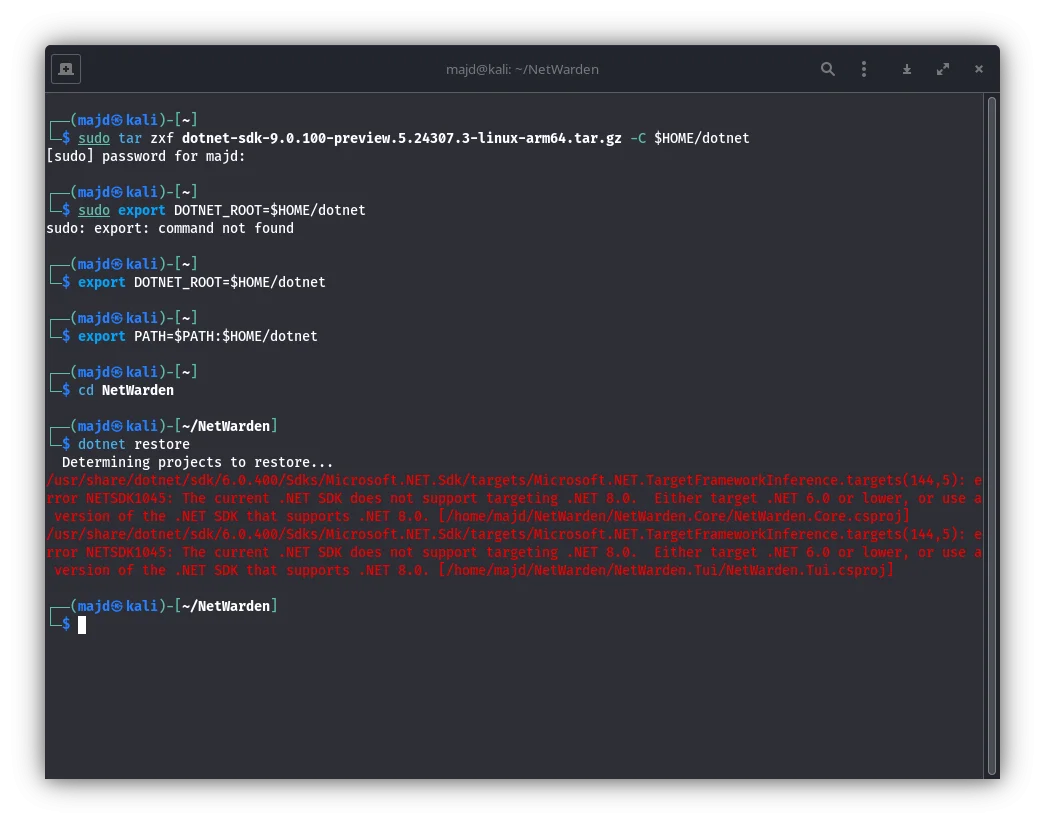Maximize the terminal window
The image size is (1045, 824).
[x=943, y=69]
